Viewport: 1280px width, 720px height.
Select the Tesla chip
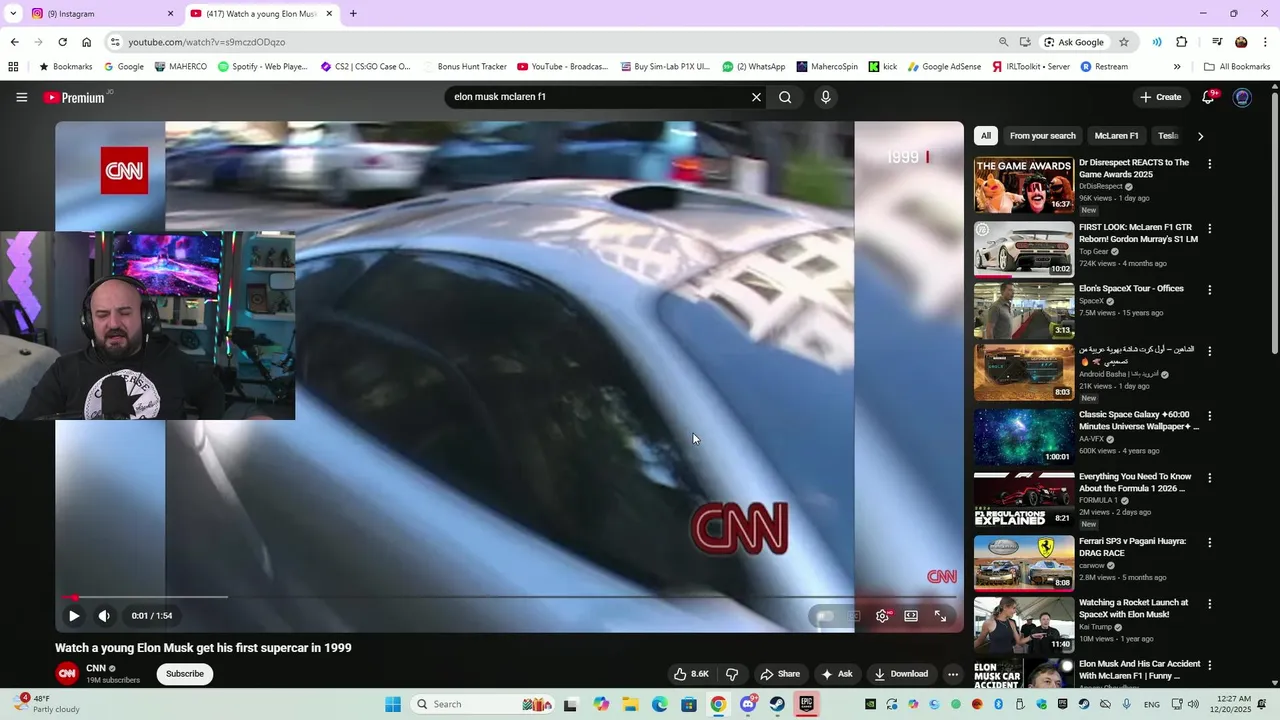[1168, 136]
